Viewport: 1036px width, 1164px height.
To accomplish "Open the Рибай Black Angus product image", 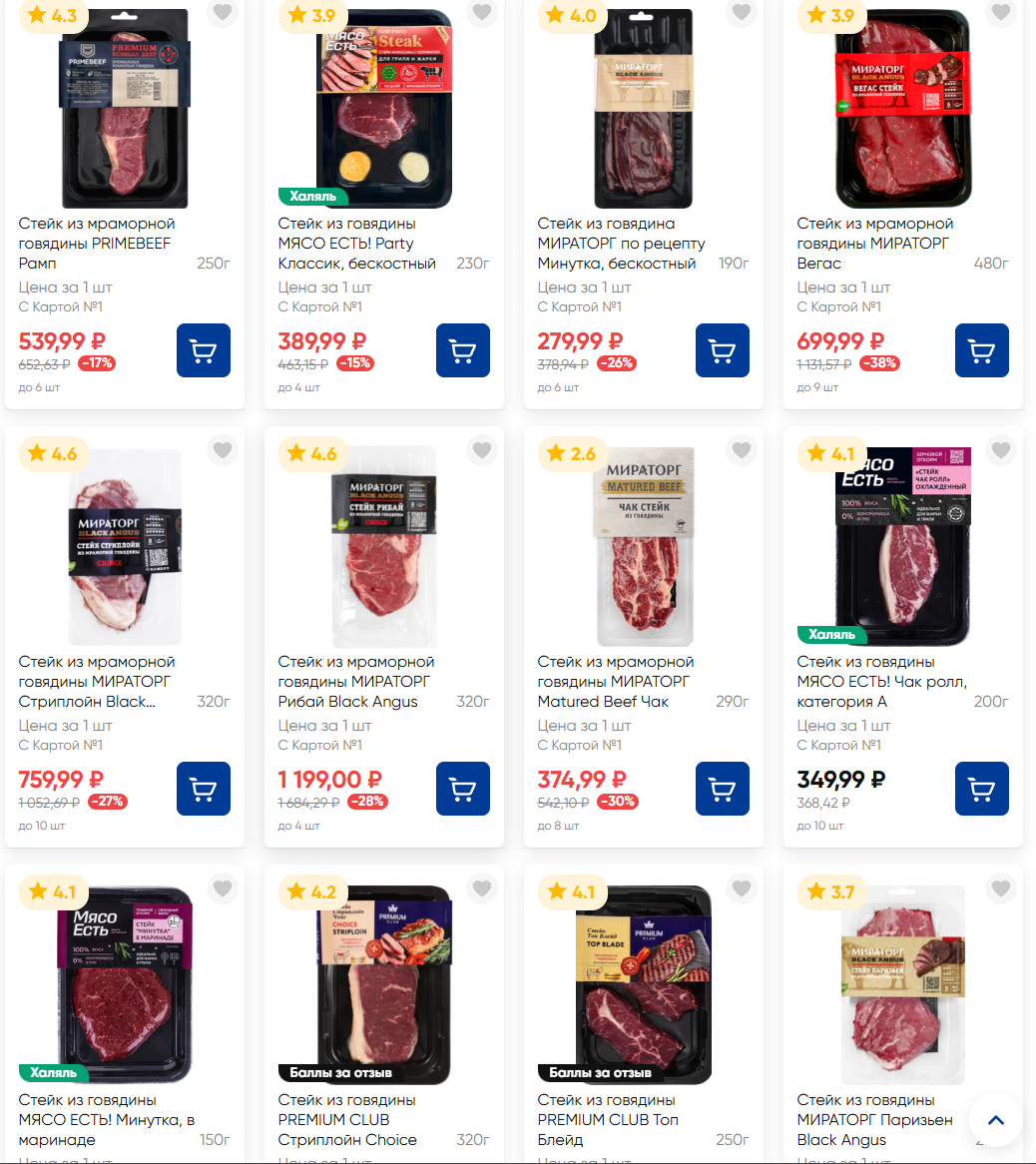I will (383, 546).
